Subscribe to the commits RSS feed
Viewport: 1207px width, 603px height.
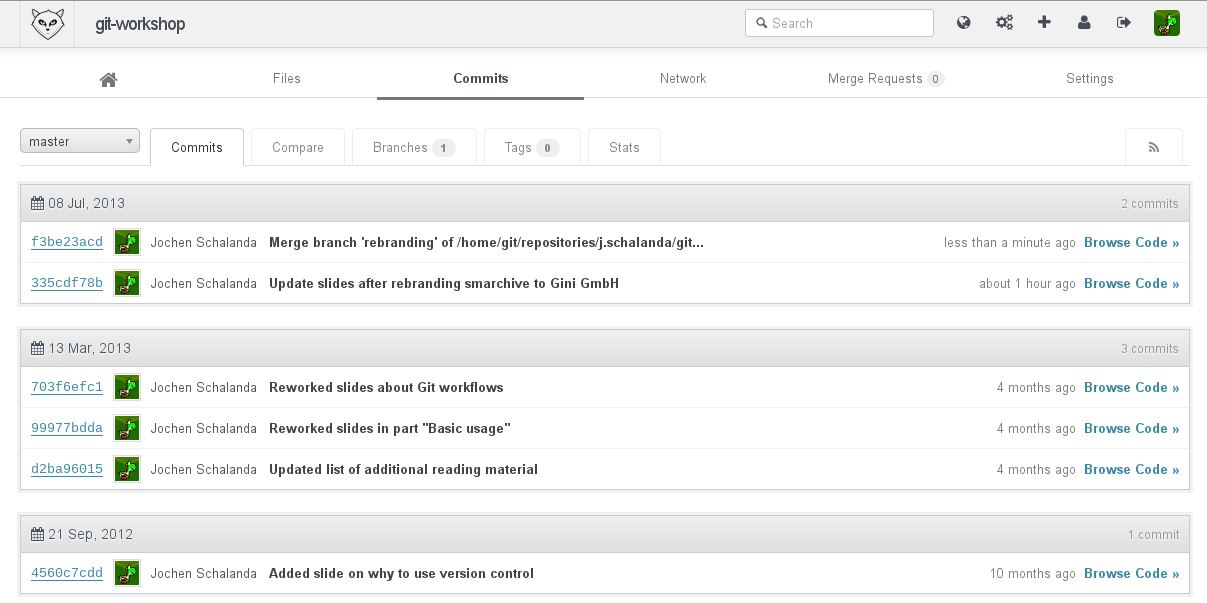1153,146
